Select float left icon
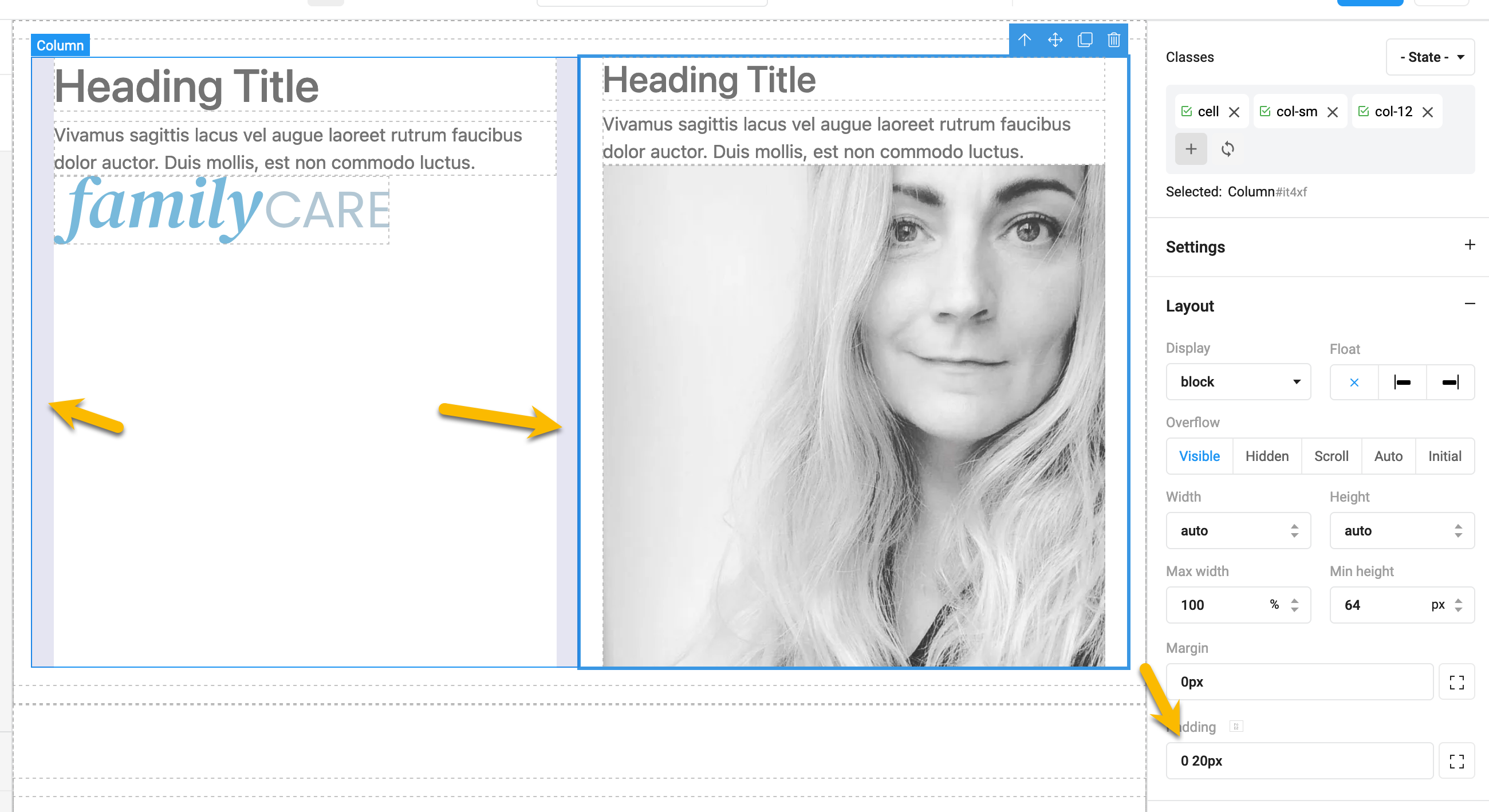 1402,382
